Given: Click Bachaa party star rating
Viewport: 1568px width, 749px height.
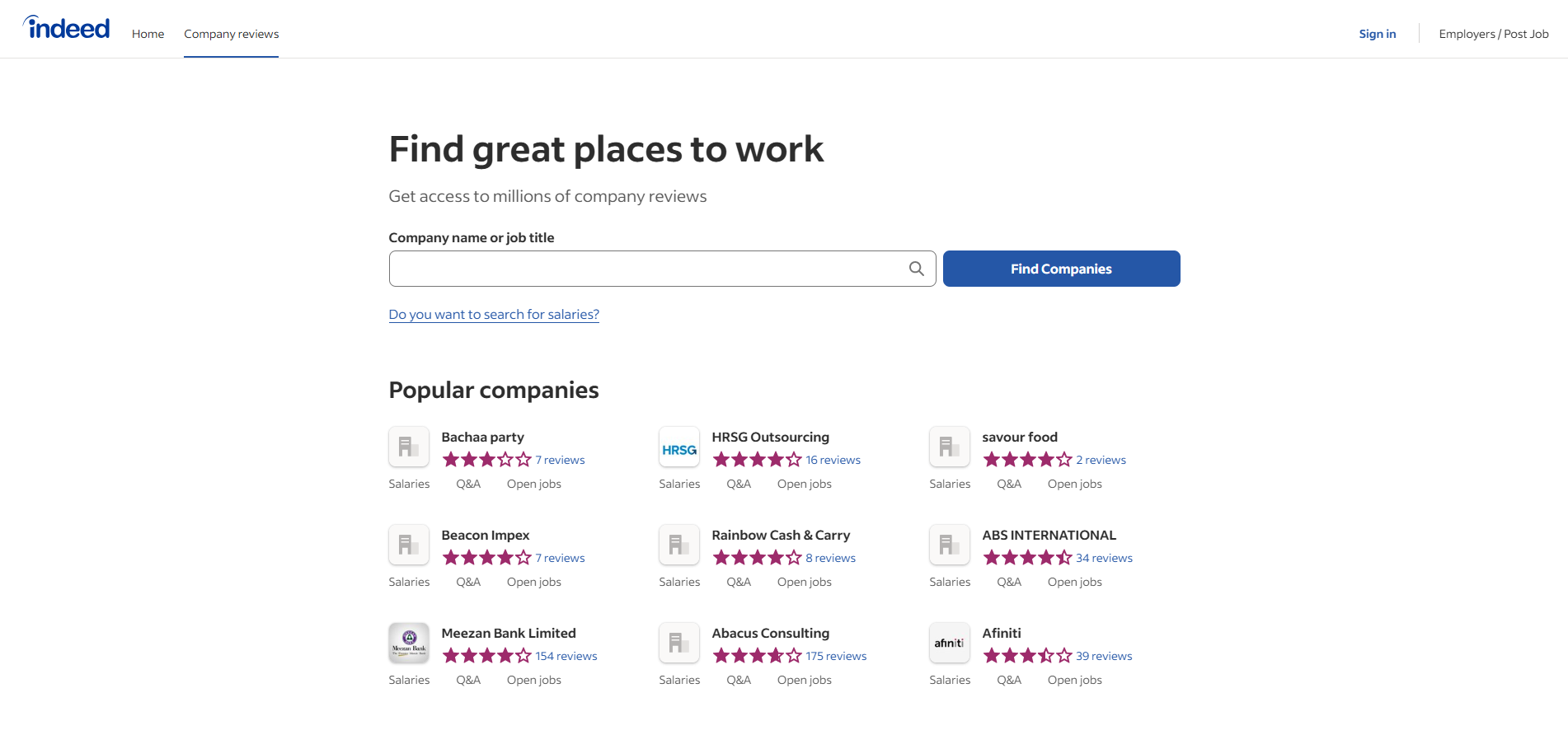Looking at the screenshot, I should 487,460.
